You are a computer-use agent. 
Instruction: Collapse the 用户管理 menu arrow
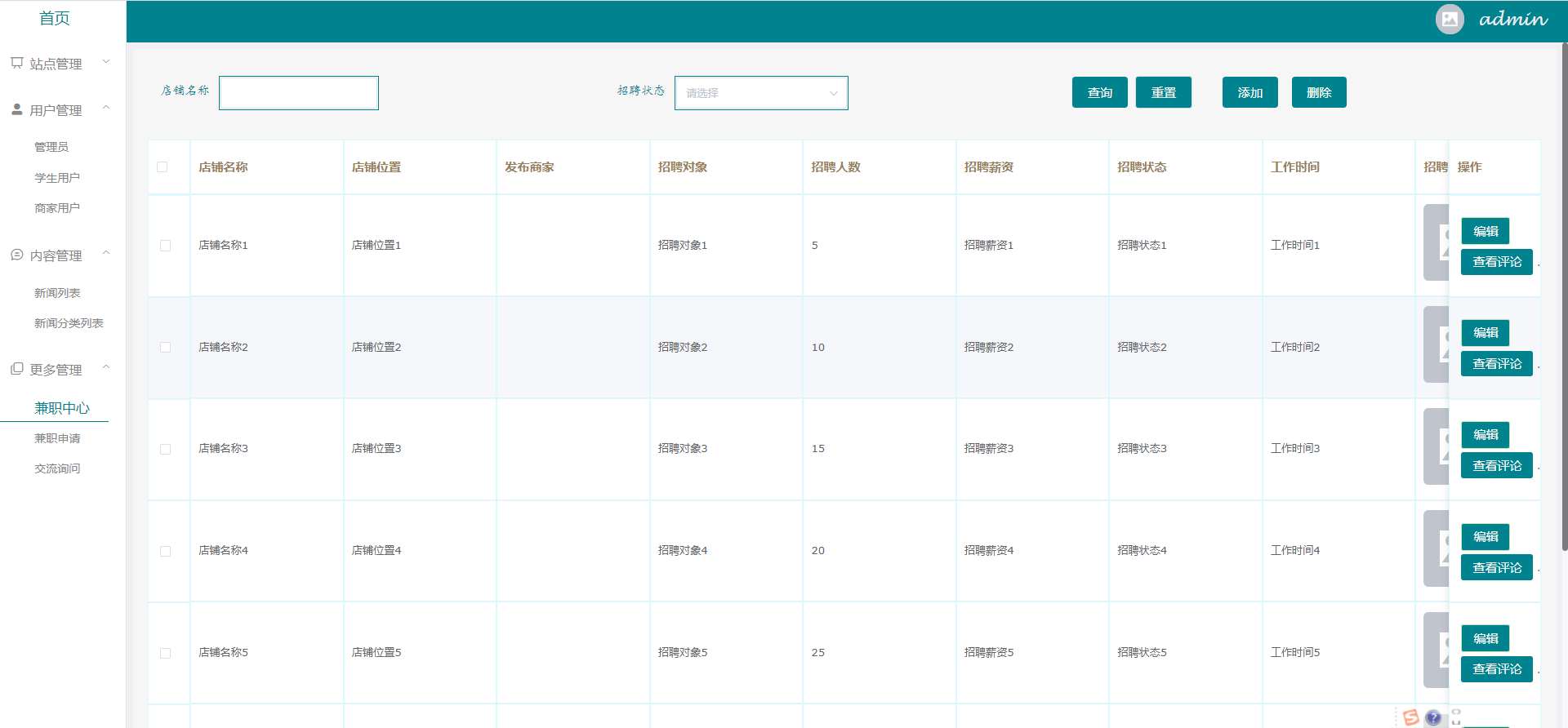coord(106,108)
